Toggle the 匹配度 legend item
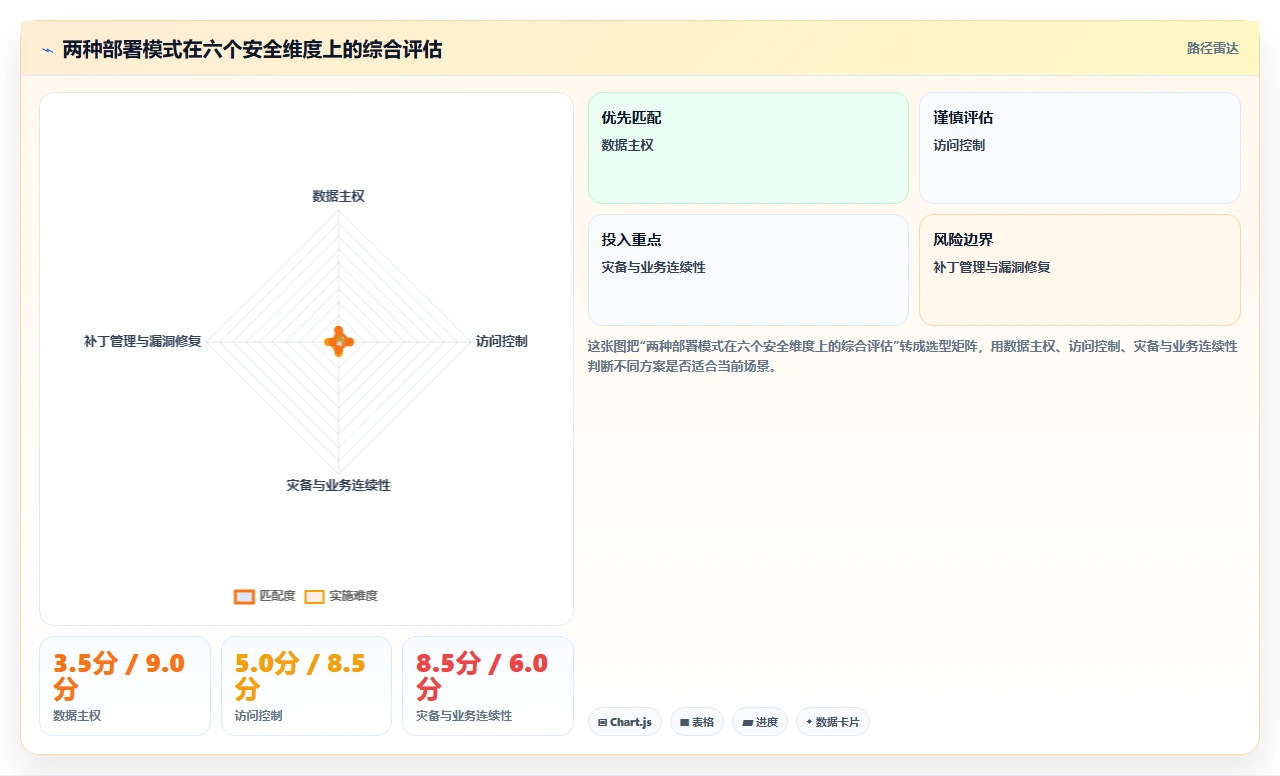 click(x=264, y=596)
